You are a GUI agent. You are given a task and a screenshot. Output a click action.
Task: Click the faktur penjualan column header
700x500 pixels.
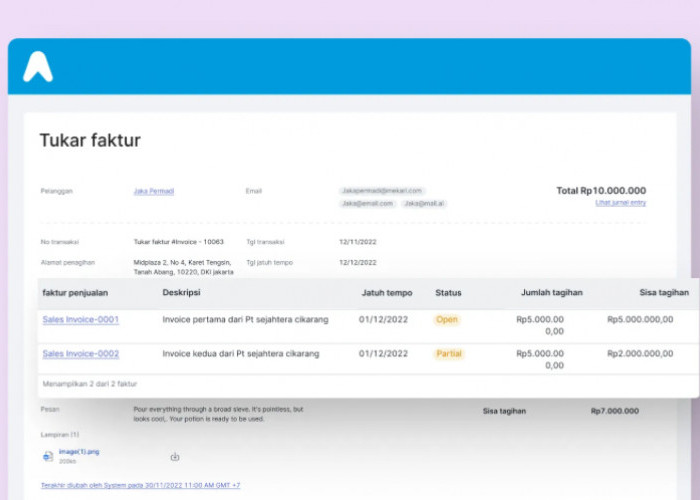[x=75, y=293]
